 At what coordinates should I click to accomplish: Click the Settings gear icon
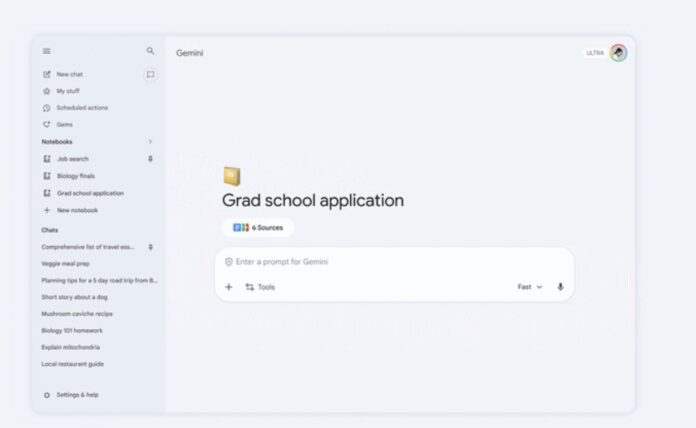[47, 395]
